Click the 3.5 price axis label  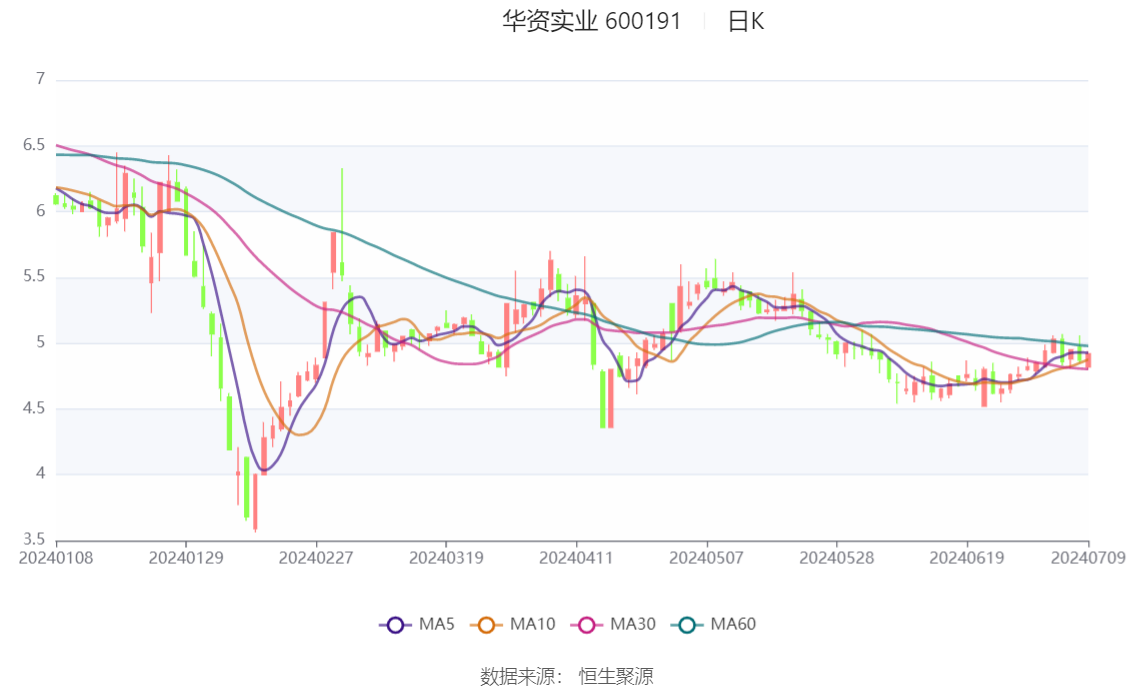coord(34,539)
